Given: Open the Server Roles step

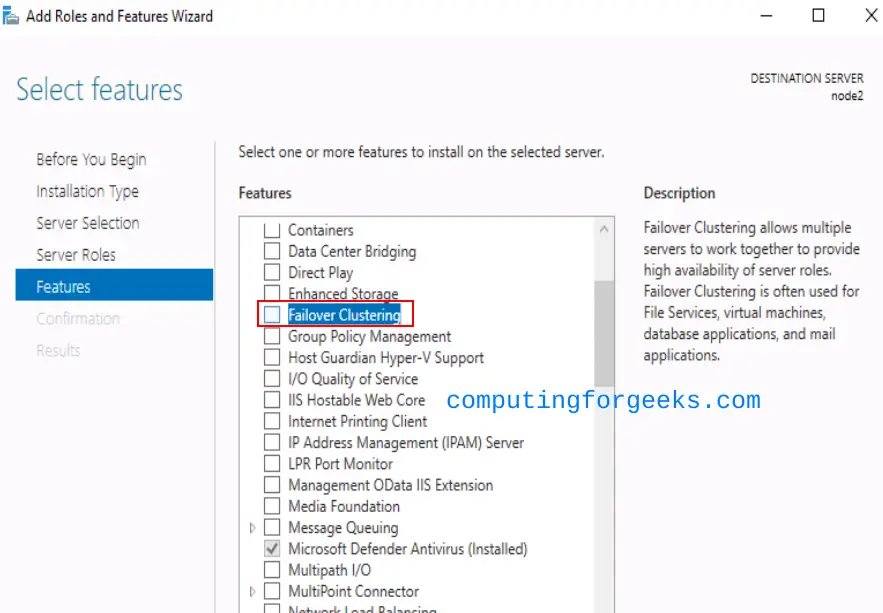Looking at the screenshot, I should [x=76, y=255].
